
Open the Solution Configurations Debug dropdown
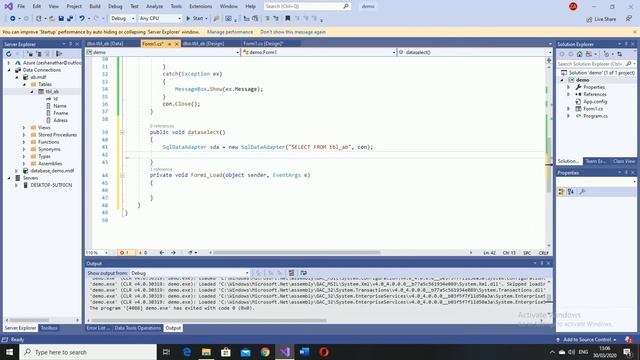tap(122, 18)
